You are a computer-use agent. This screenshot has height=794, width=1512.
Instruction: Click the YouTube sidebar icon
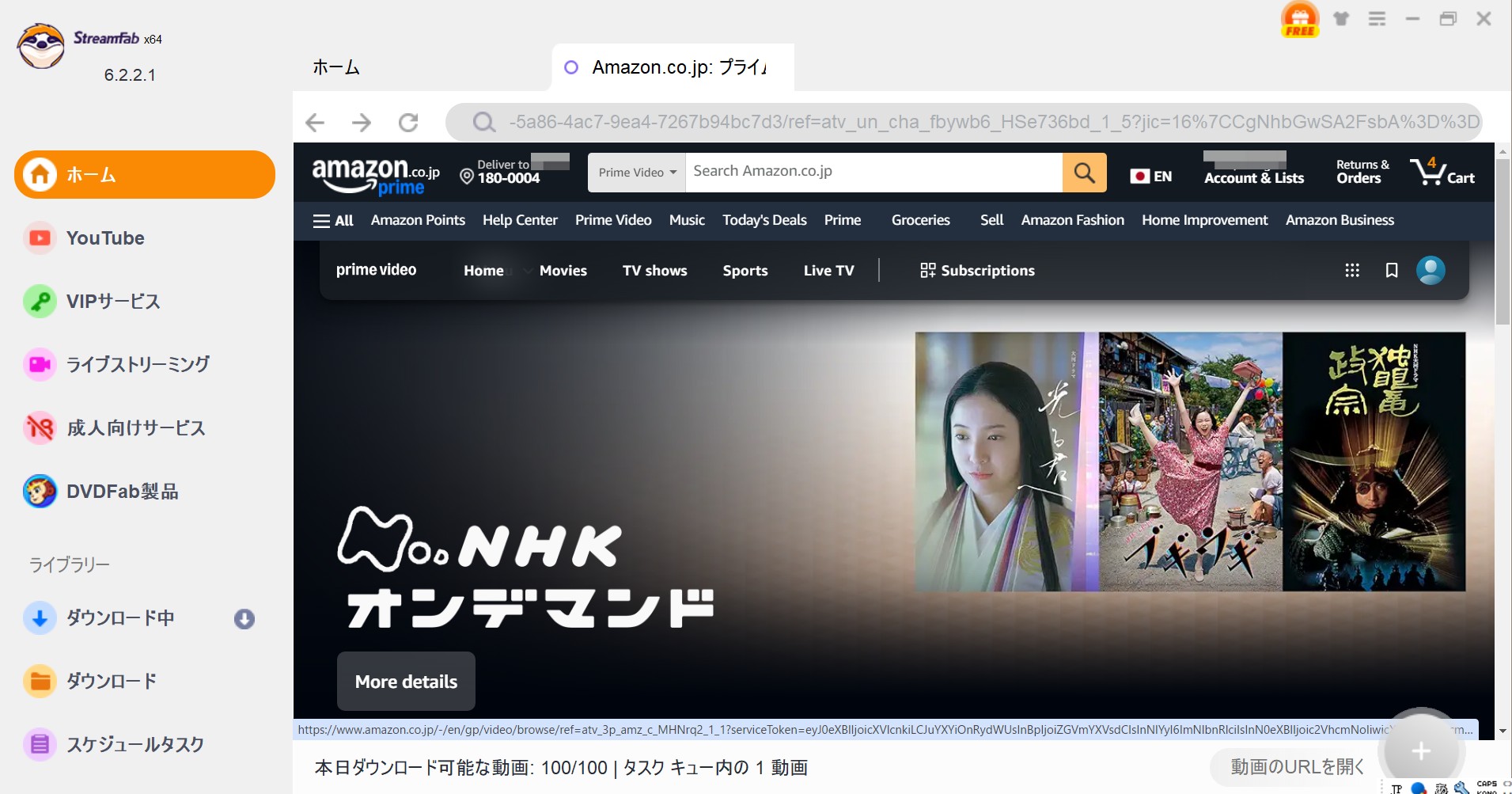(x=40, y=238)
